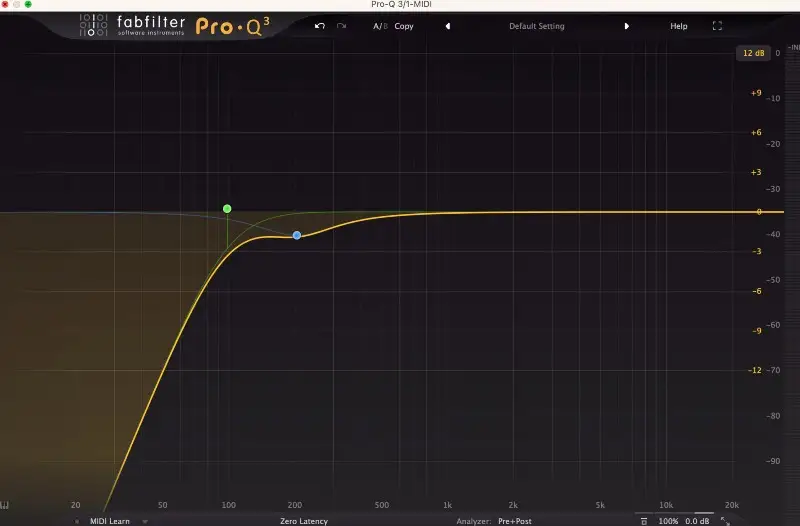800x526 pixels.
Task: Open the Zero Latency processing mode menu
Action: tap(303, 521)
